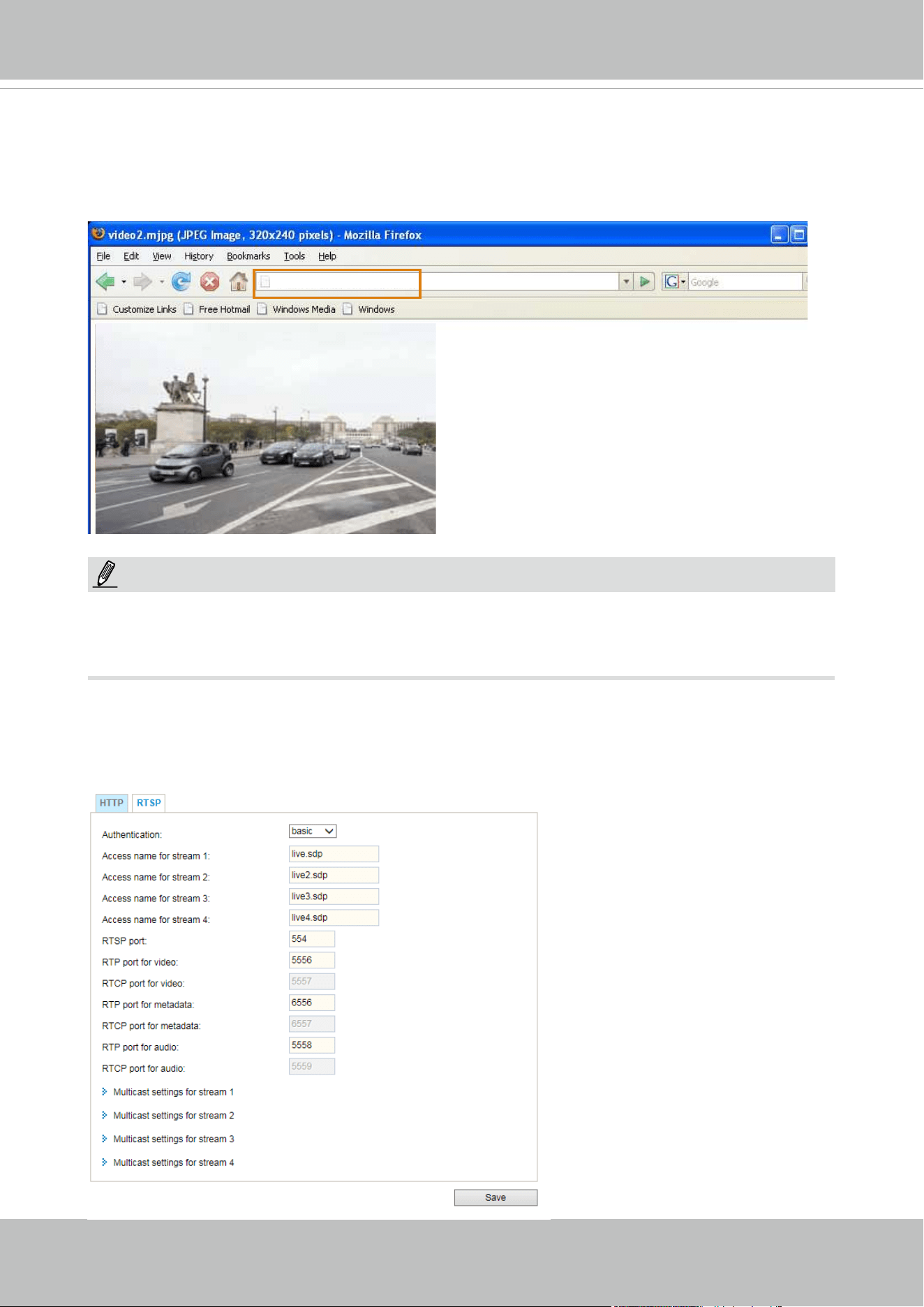
Task: Edit access name for stream 1 field
Action: [x=334, y=854]
